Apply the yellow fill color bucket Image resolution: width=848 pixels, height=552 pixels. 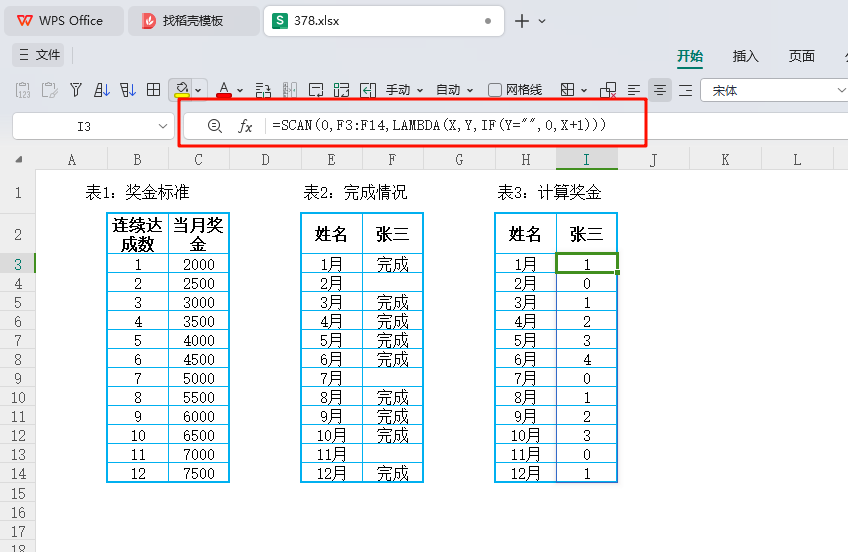pos(182,90)
